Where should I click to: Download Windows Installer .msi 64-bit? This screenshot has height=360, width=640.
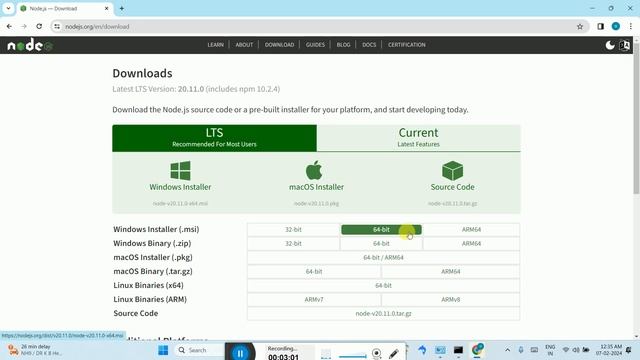(381, 230)
